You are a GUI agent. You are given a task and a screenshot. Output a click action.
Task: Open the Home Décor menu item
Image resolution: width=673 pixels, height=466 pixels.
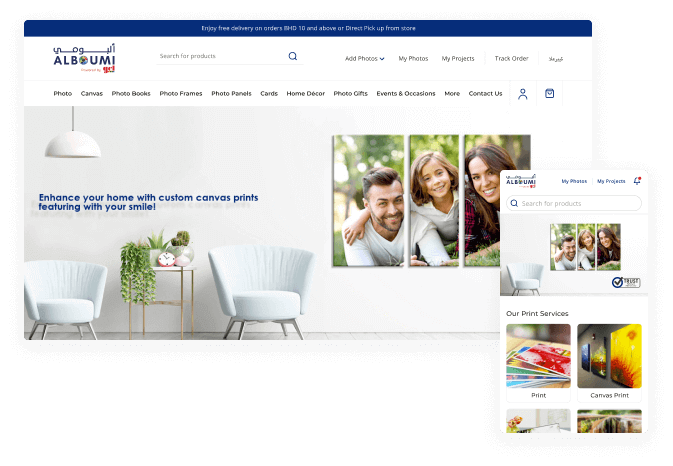[306, 94]
